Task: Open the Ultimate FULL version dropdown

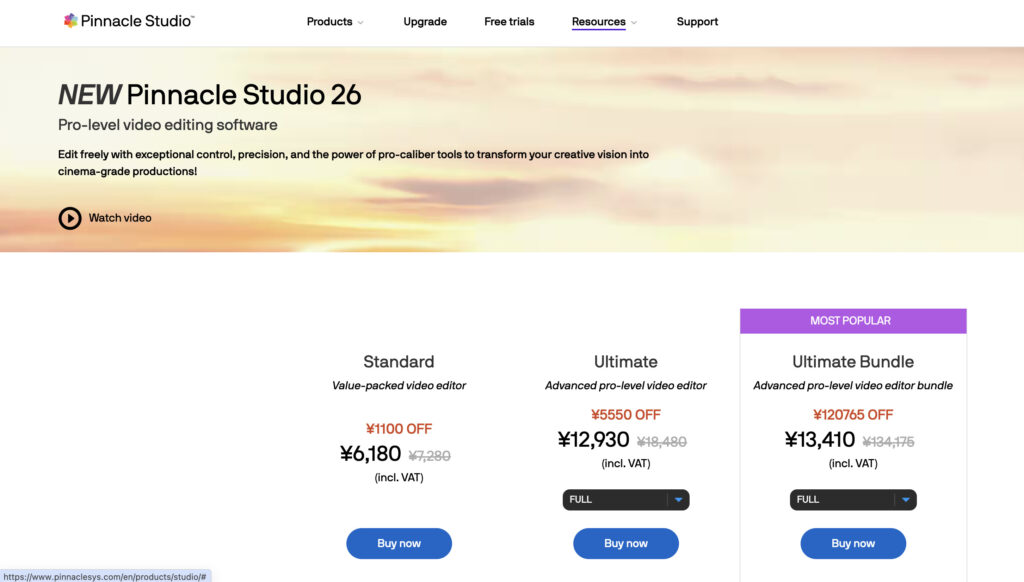Action: coord(626,499)
